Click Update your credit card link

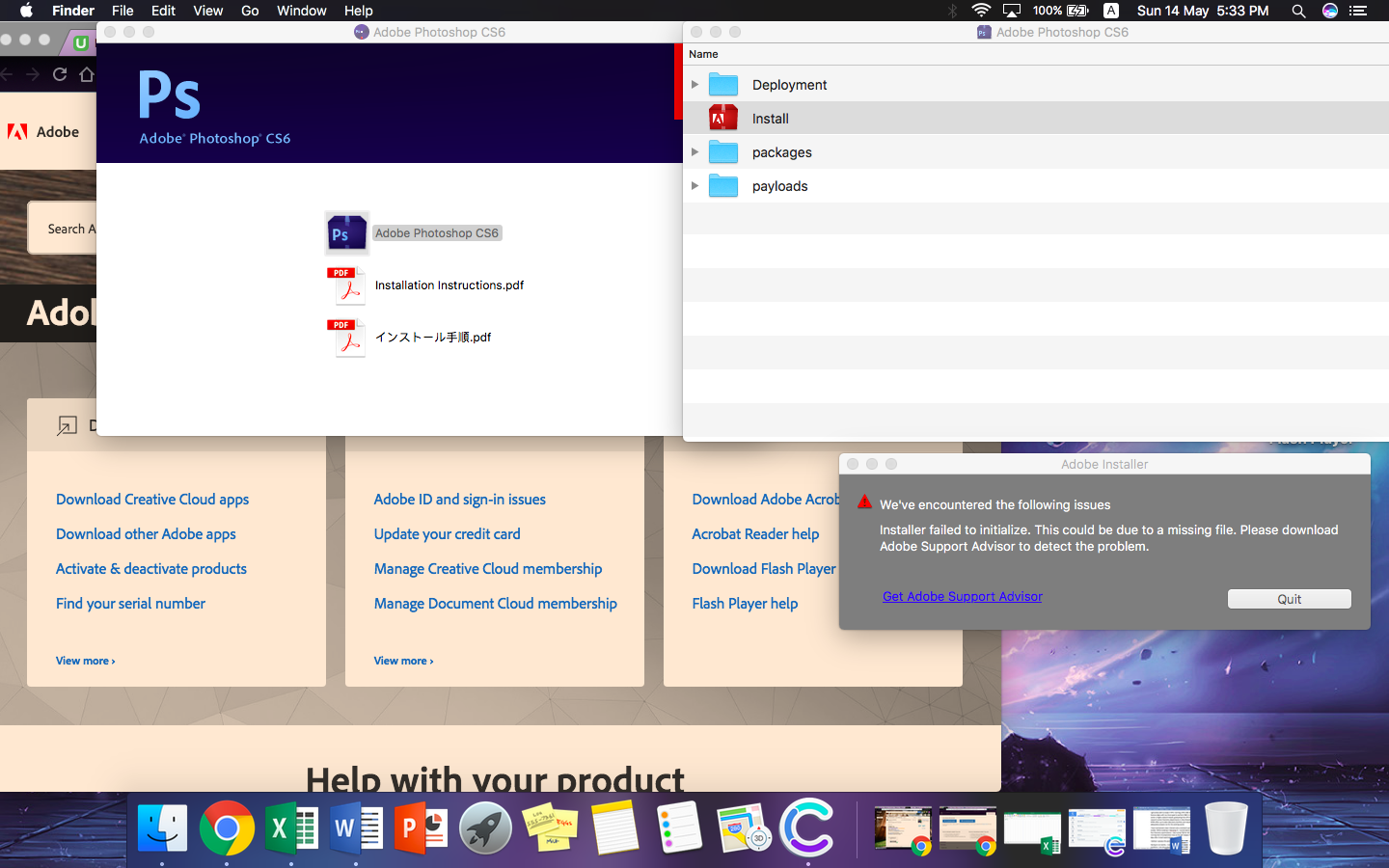pyautogui.click(x=448, y=534)
